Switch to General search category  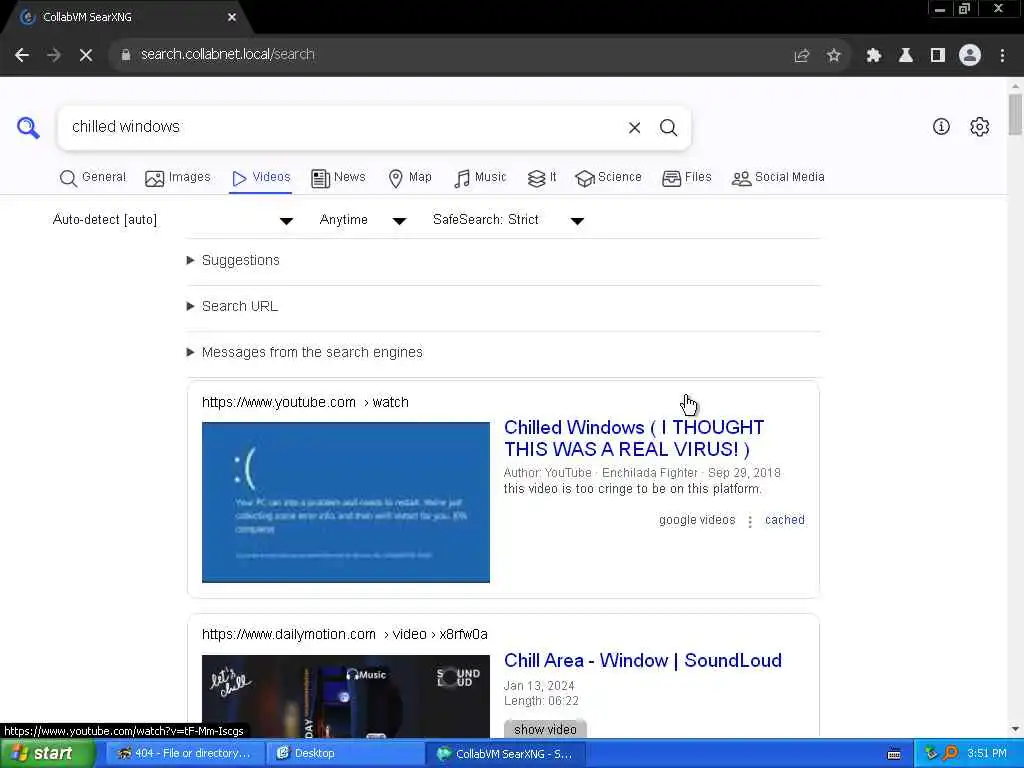point(92,177)
